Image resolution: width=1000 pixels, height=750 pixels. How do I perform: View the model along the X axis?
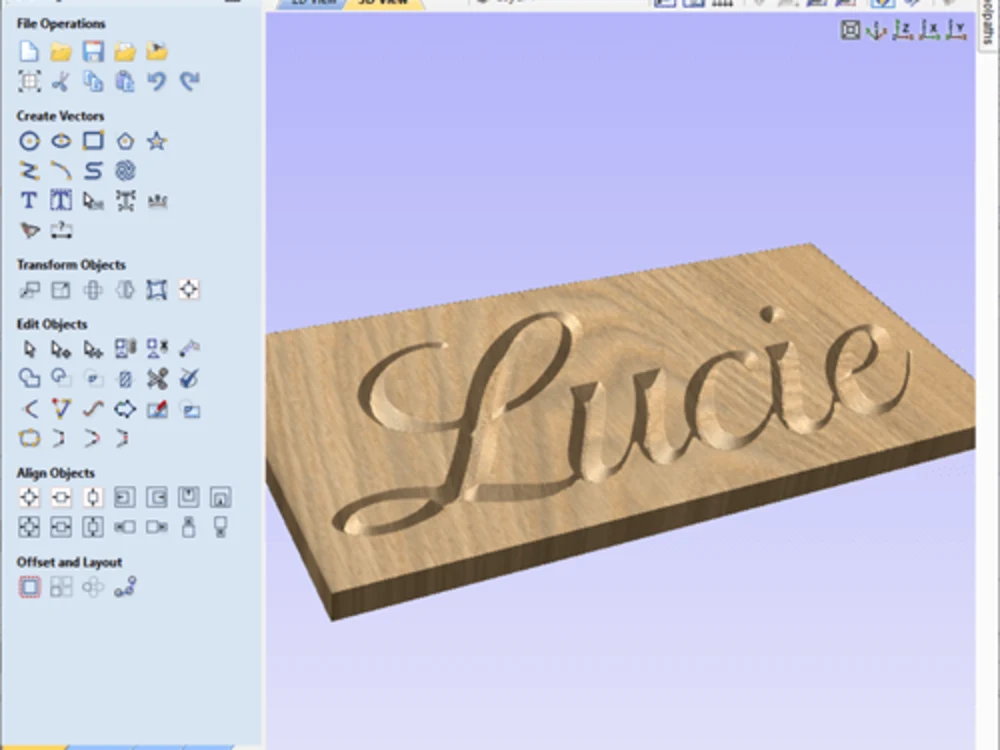[930, 30]
